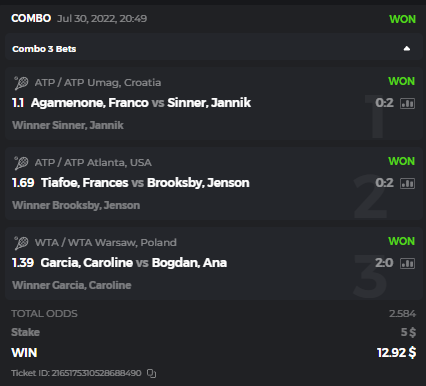Copy the Ticket ID using copy icon
This screenshot has width=426, height=386.
(151, 373)
